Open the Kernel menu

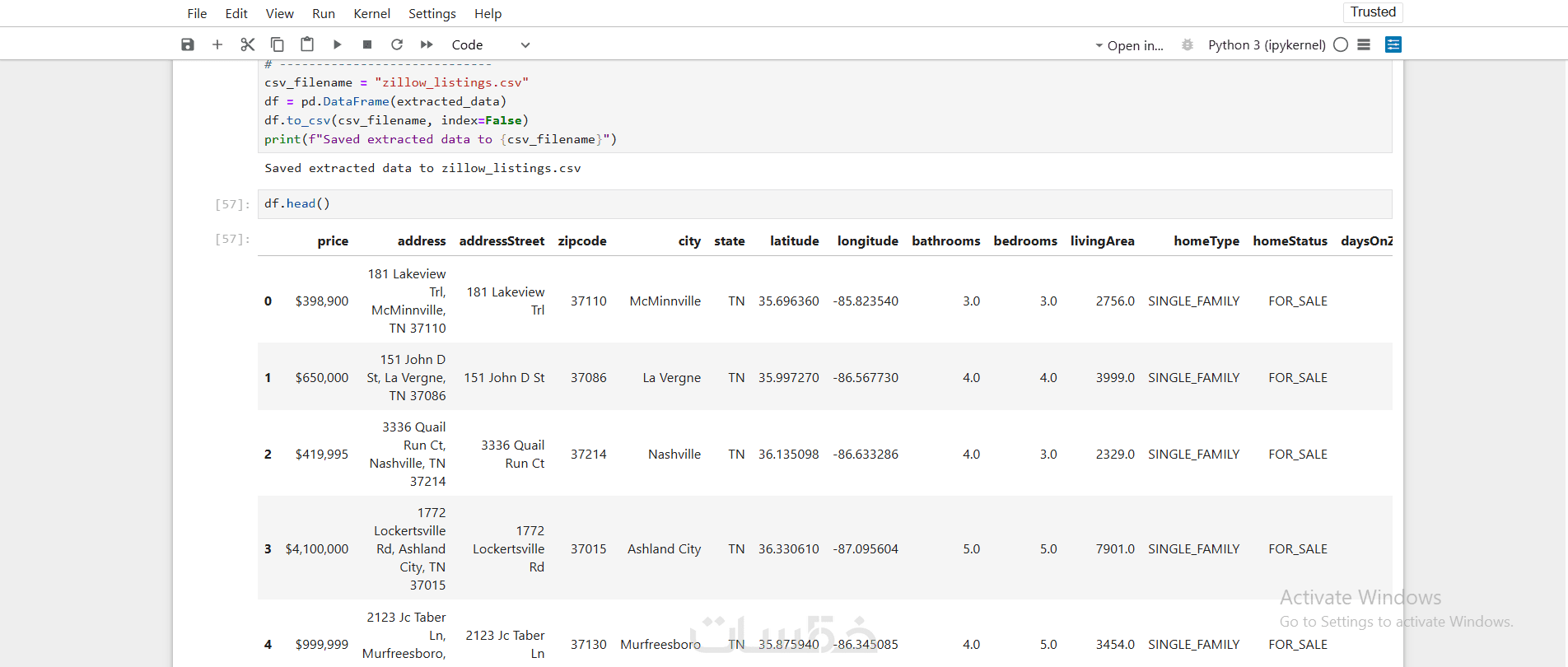point(371,14)
